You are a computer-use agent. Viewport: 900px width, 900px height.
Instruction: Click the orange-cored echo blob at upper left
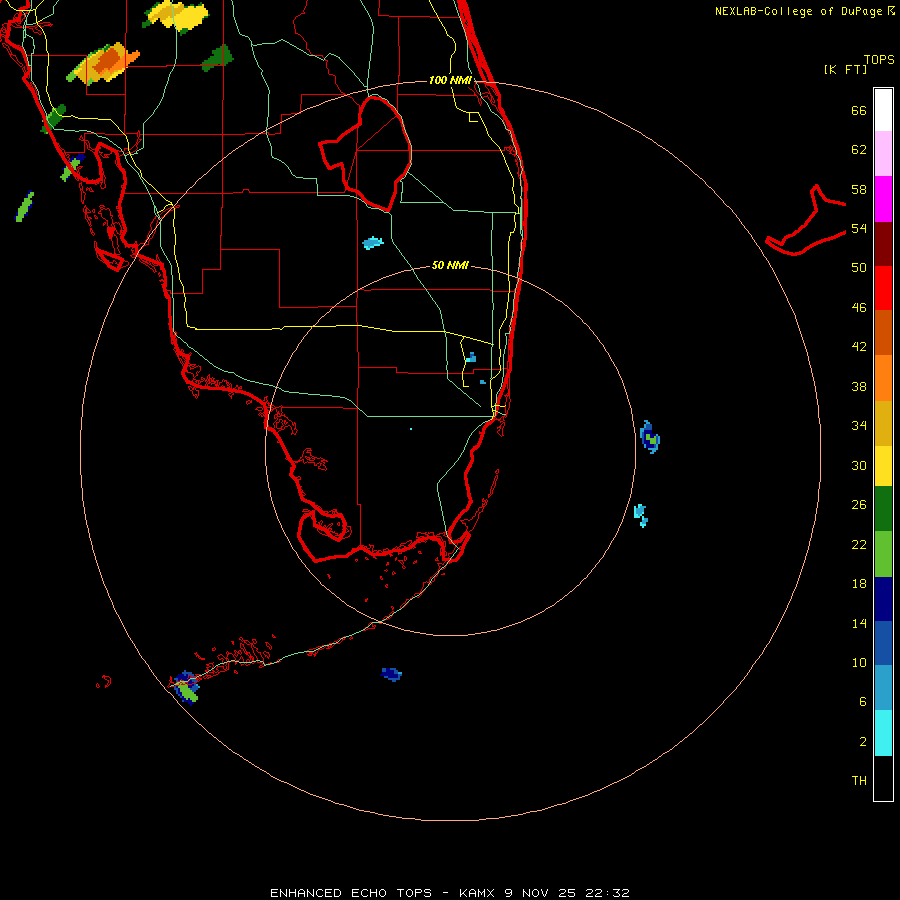(103, 63)
